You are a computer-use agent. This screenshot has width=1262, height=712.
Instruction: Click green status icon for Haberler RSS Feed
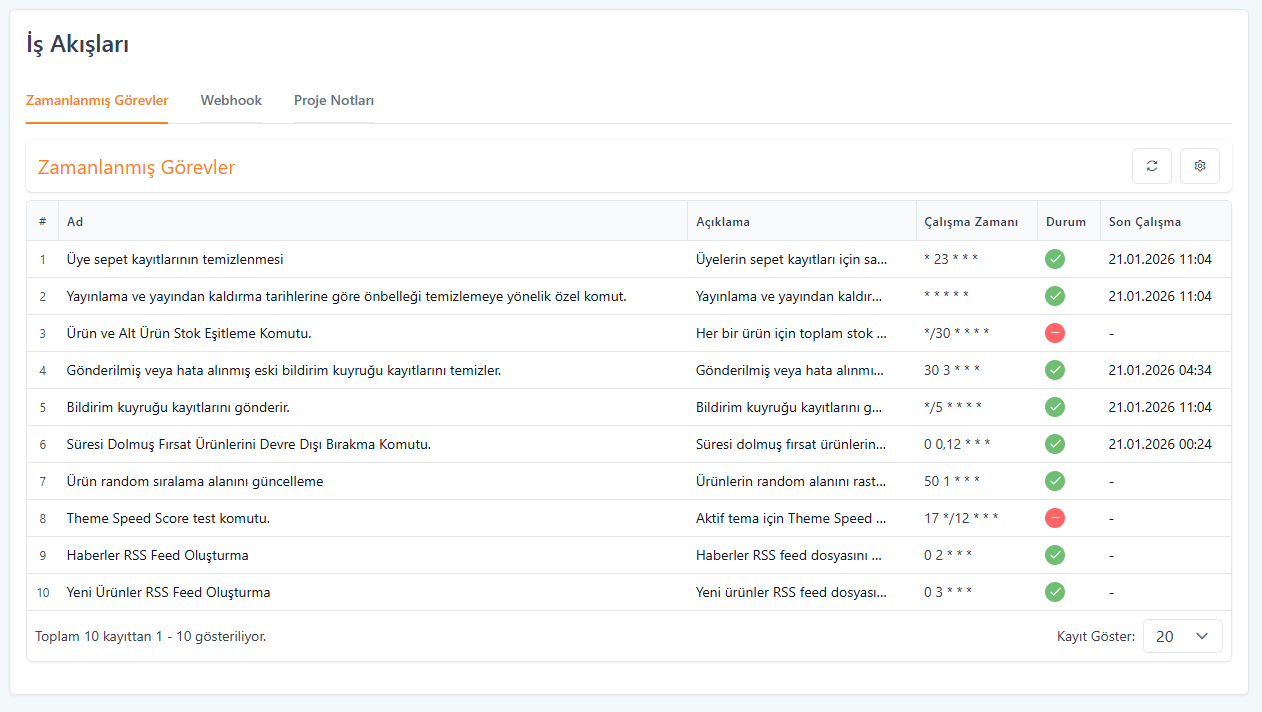pyautogui.click(x=1055, y=555)
